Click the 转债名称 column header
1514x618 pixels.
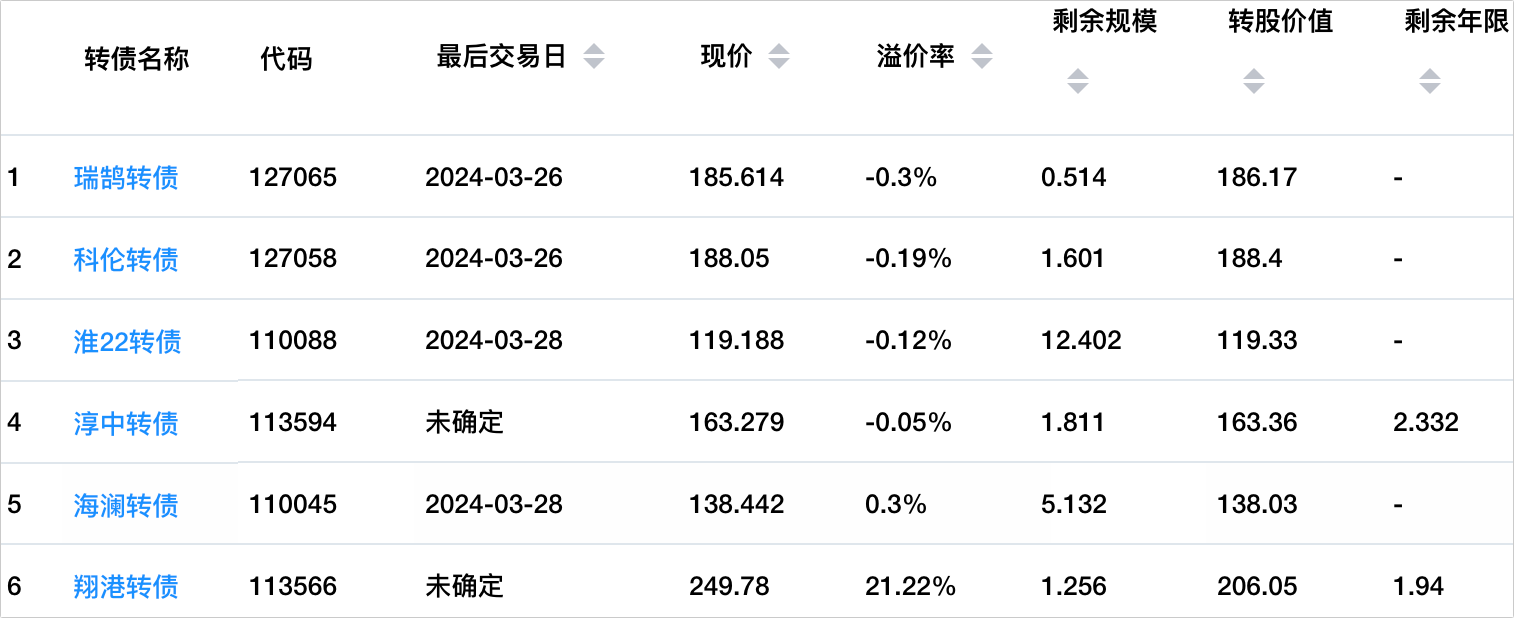tap(137, 59)
